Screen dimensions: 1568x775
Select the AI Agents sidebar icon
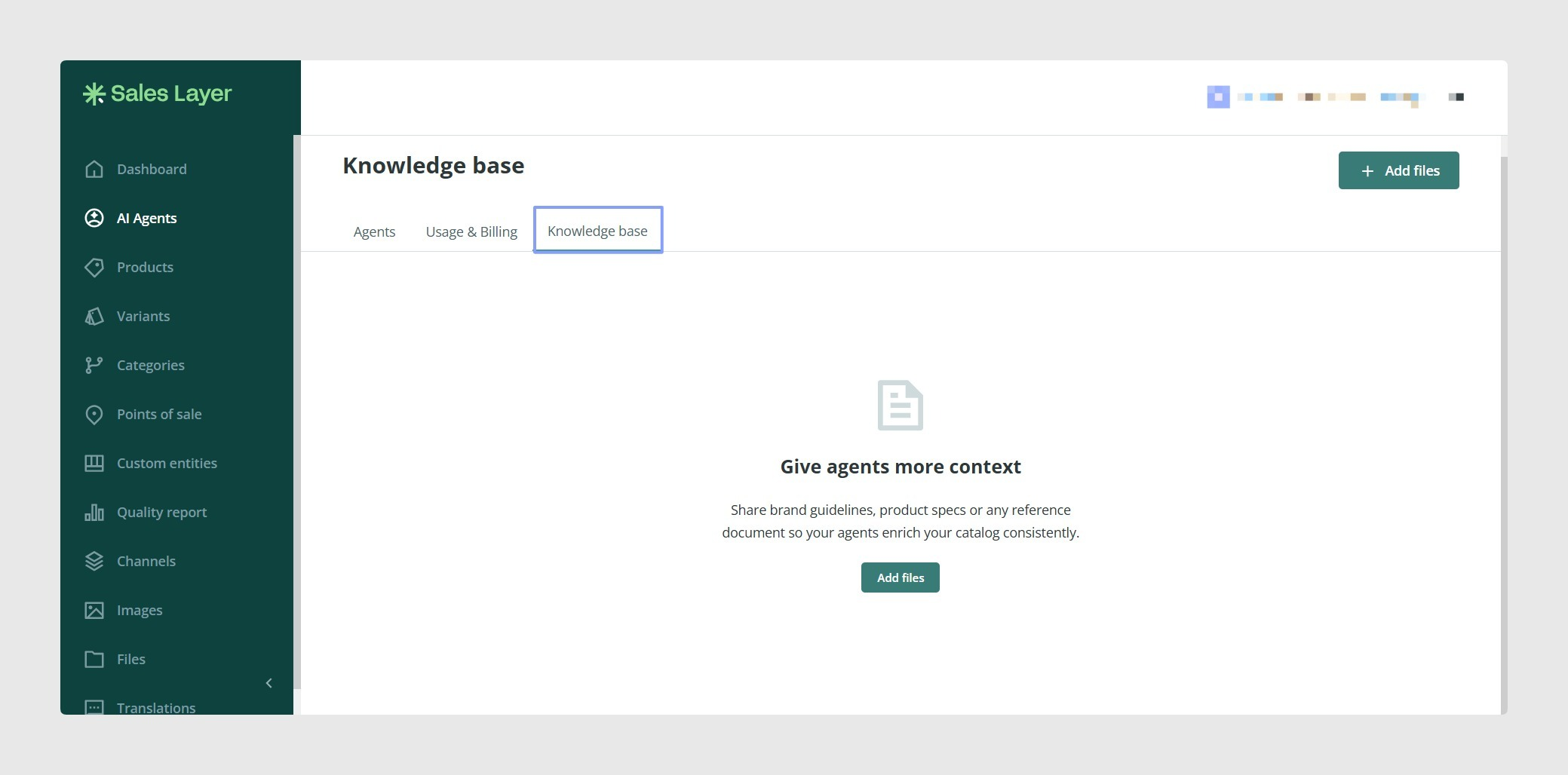click(x=94, y=218)
